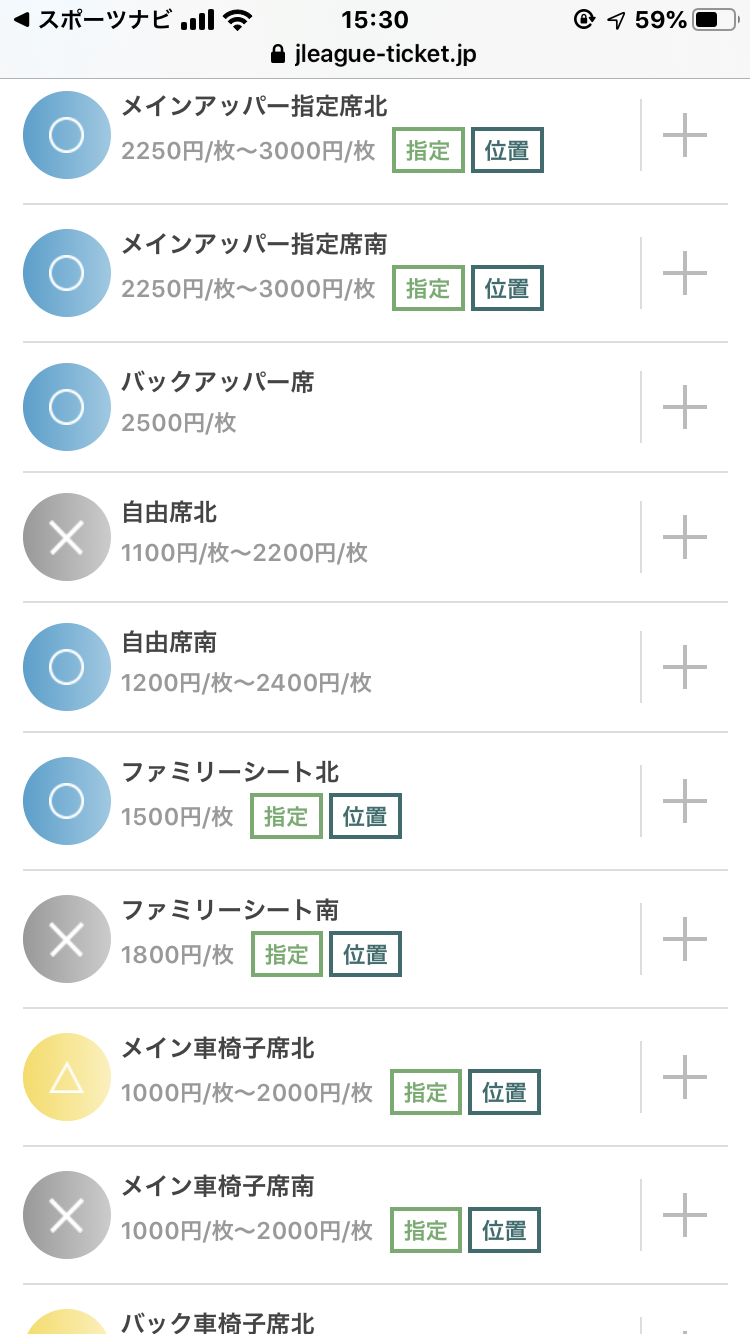Tap the plus icon on メイン車椅子席北 row
750x1334 pixels.
coord(685,1076)
